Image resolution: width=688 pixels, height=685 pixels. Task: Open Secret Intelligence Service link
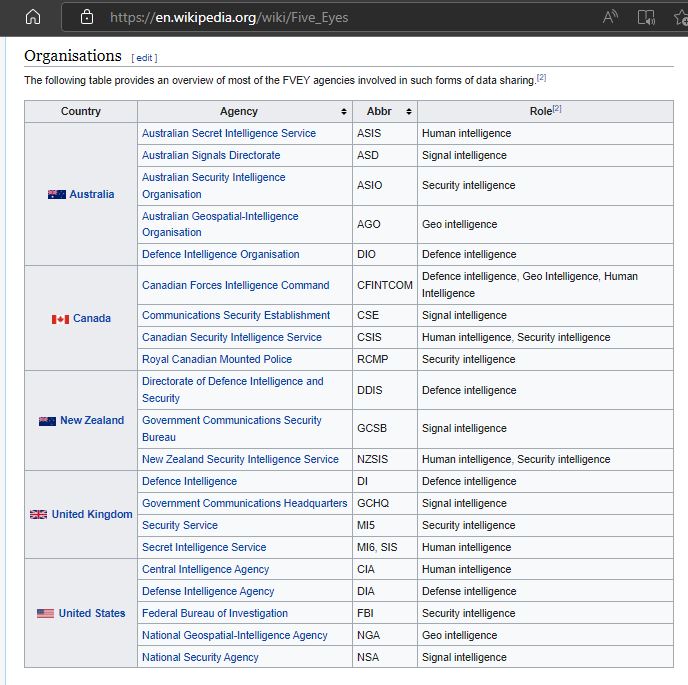pos(204,547)
